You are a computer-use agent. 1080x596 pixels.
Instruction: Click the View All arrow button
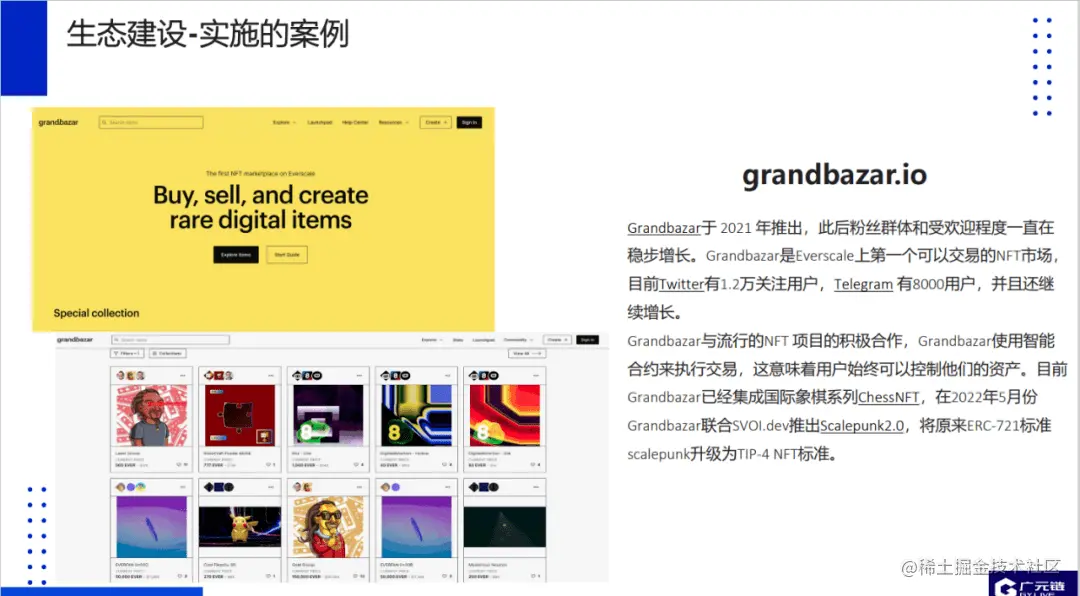(527, 353)
